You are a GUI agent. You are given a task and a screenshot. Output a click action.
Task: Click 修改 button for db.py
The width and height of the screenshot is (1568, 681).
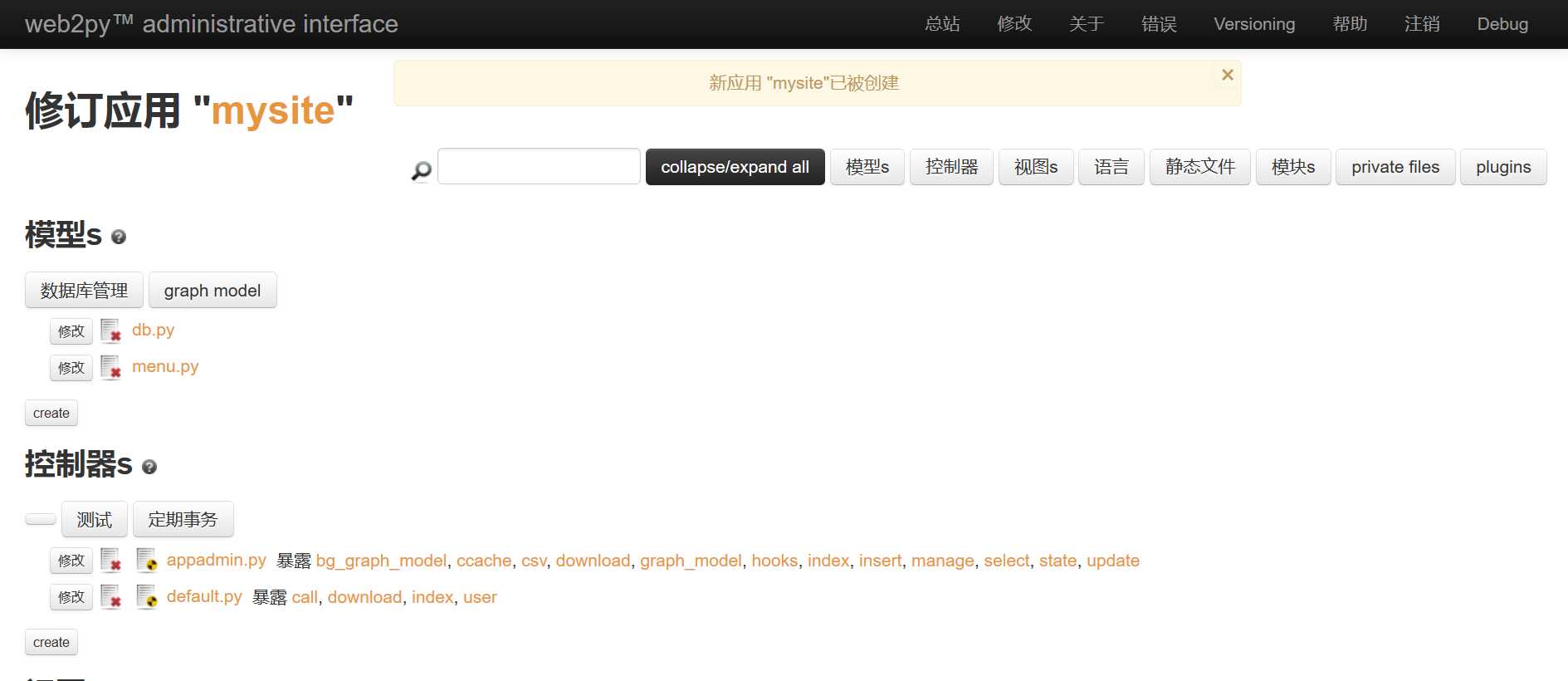(71, 331)
